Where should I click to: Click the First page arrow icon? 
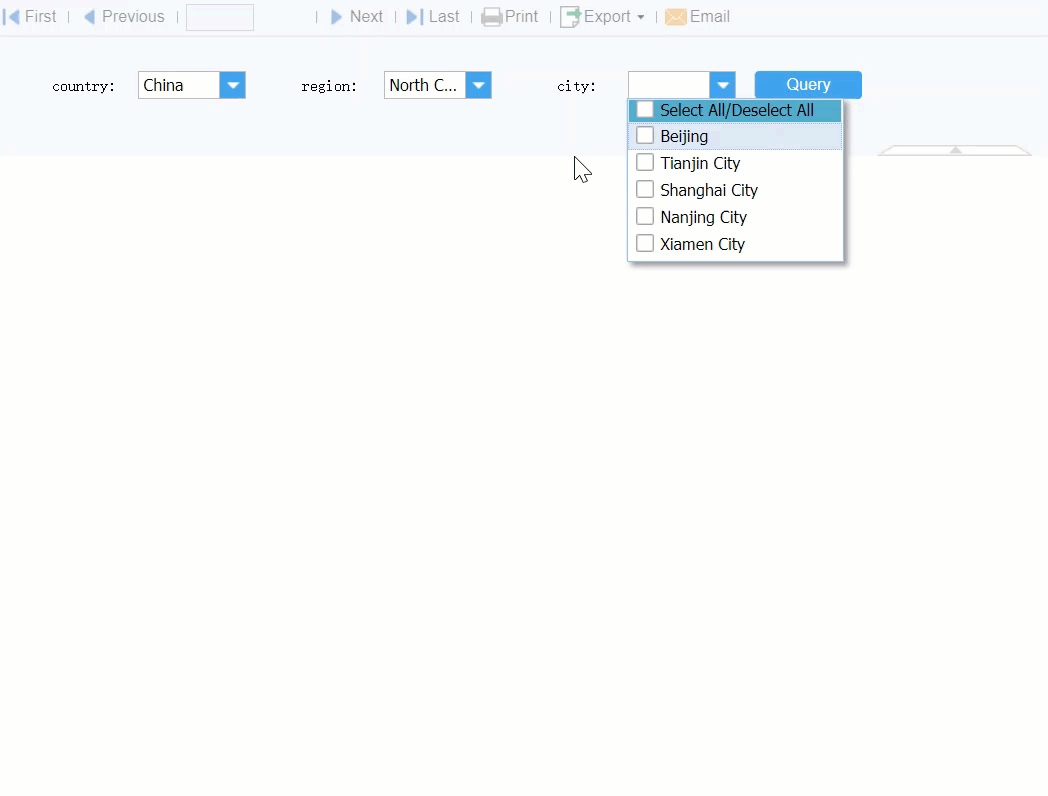click(x=10, y=16)
